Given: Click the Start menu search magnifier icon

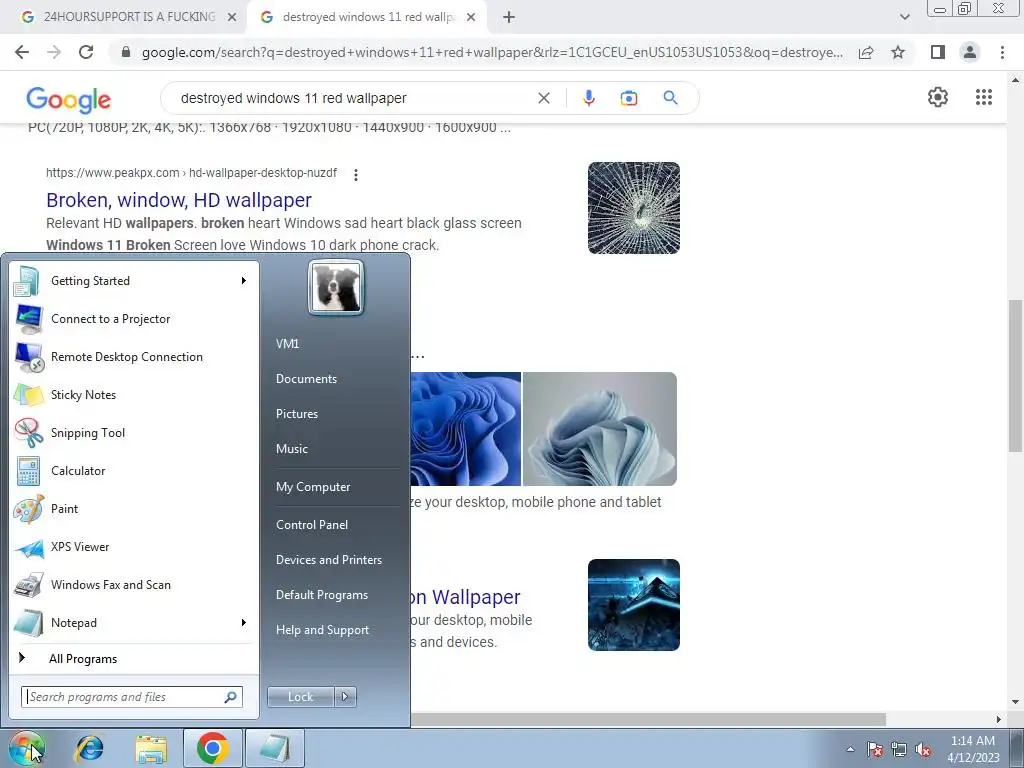Looking at the screenshot, I should tap(231, 697).
